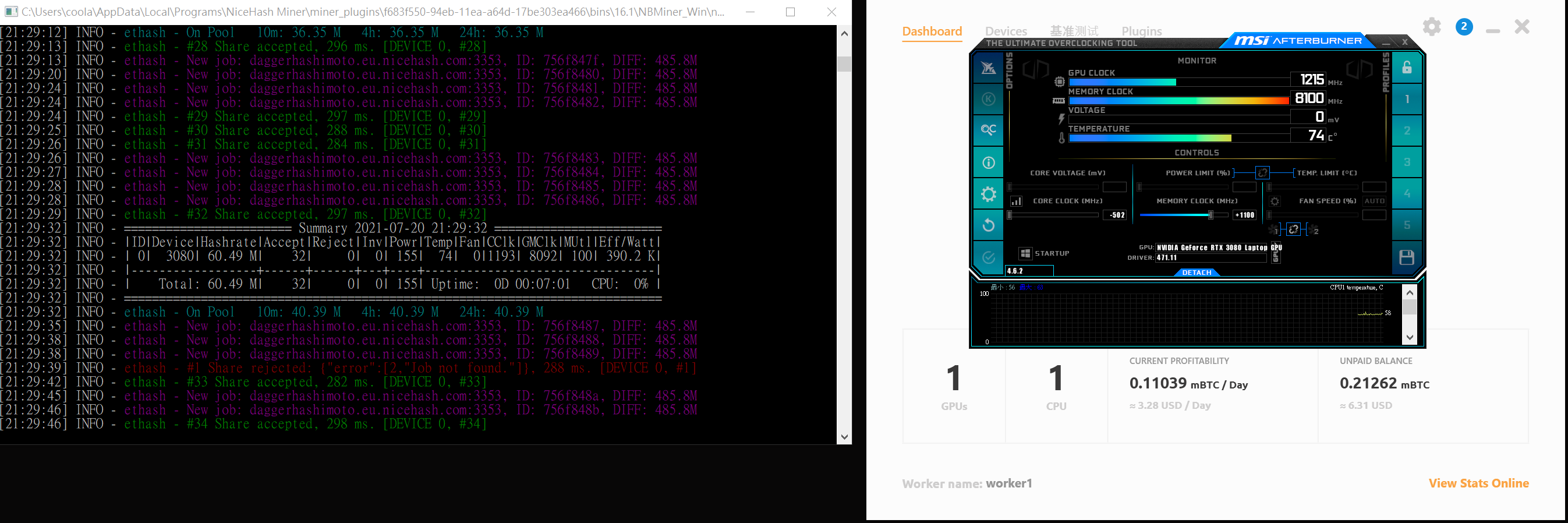Click the Memory Clock value field showing +1100
This screenshot has width=1568, height=523.
1244,215
